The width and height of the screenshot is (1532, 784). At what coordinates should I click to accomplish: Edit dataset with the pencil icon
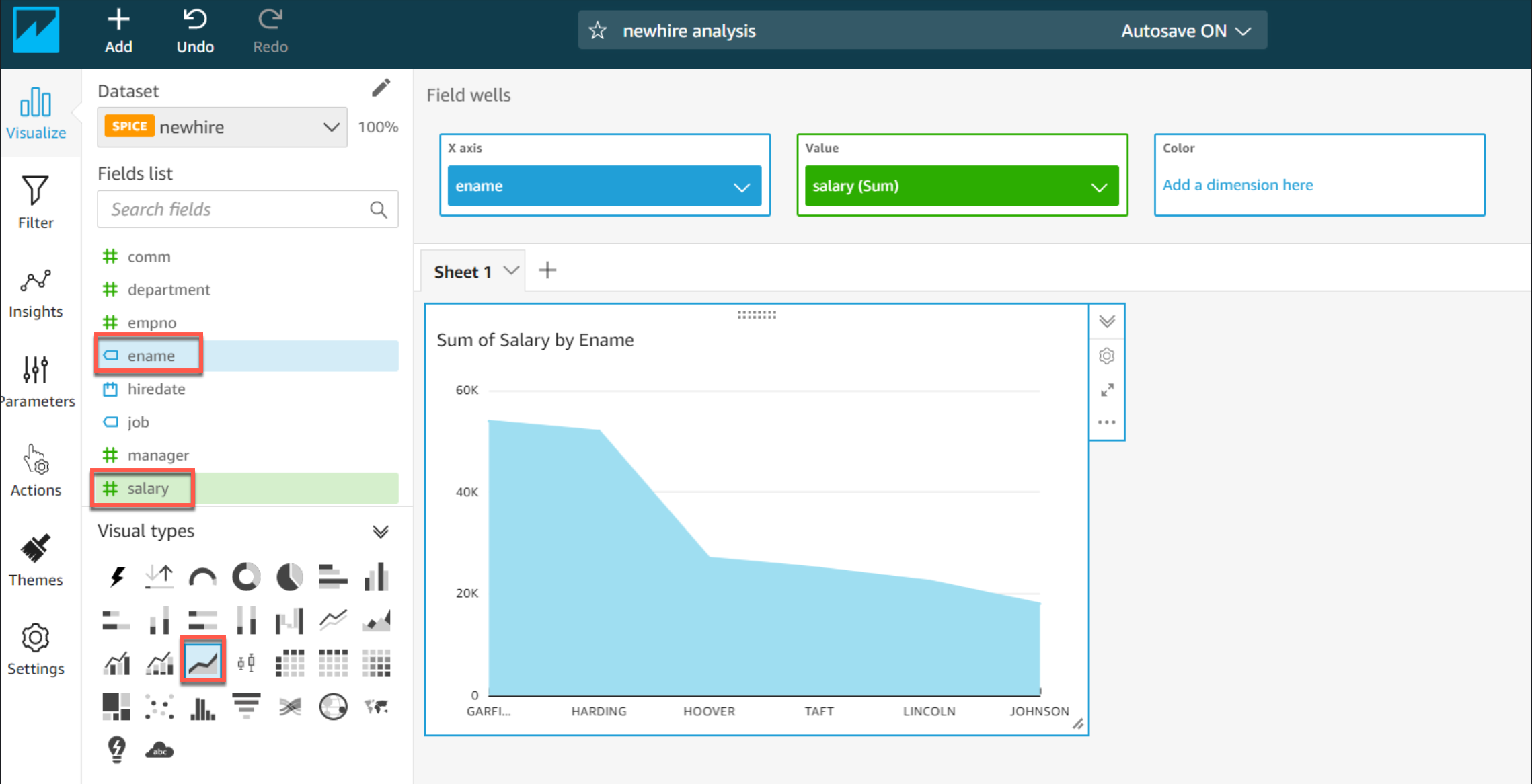coord(381,88)
